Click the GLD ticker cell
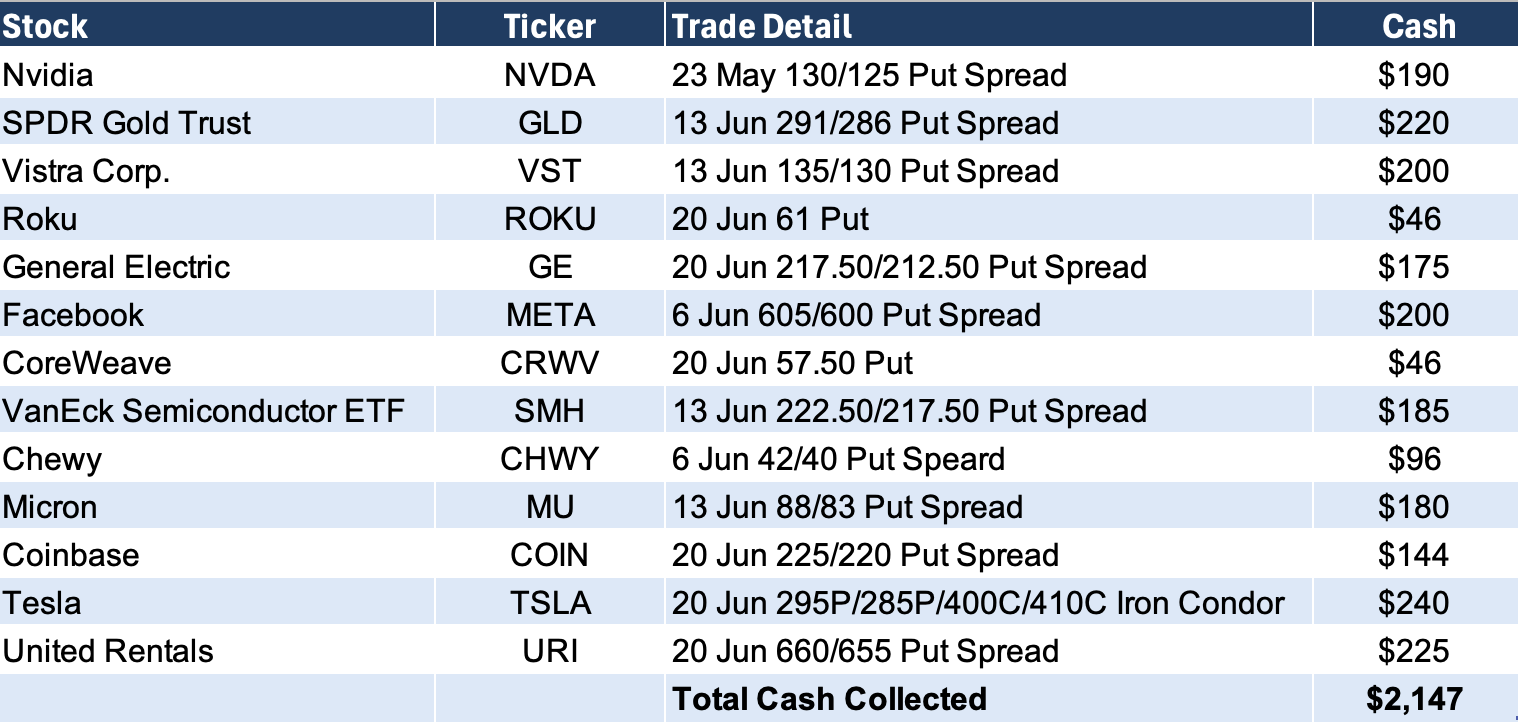The height and width of the screenshot is (722, 1518). coord(549,123)
